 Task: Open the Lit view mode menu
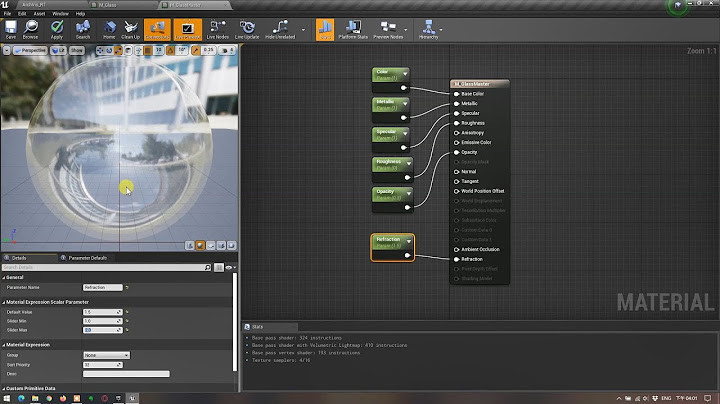pos(58,50)
